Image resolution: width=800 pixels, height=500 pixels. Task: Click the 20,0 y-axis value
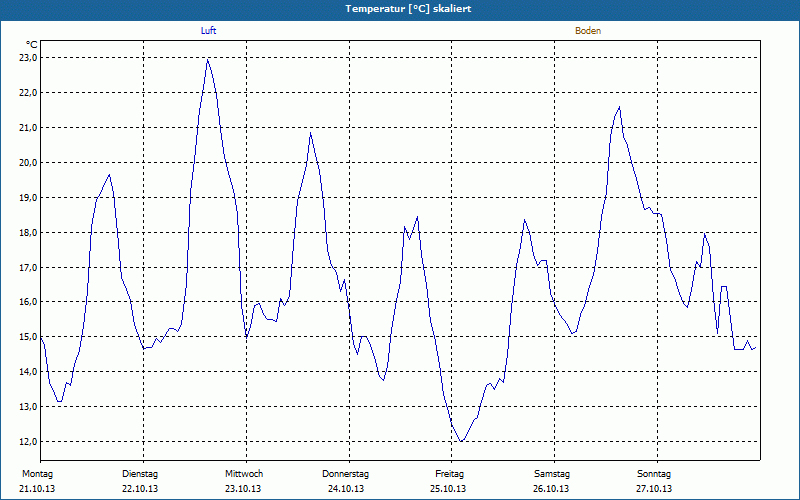pyautogui.click(x=28, y=163)
